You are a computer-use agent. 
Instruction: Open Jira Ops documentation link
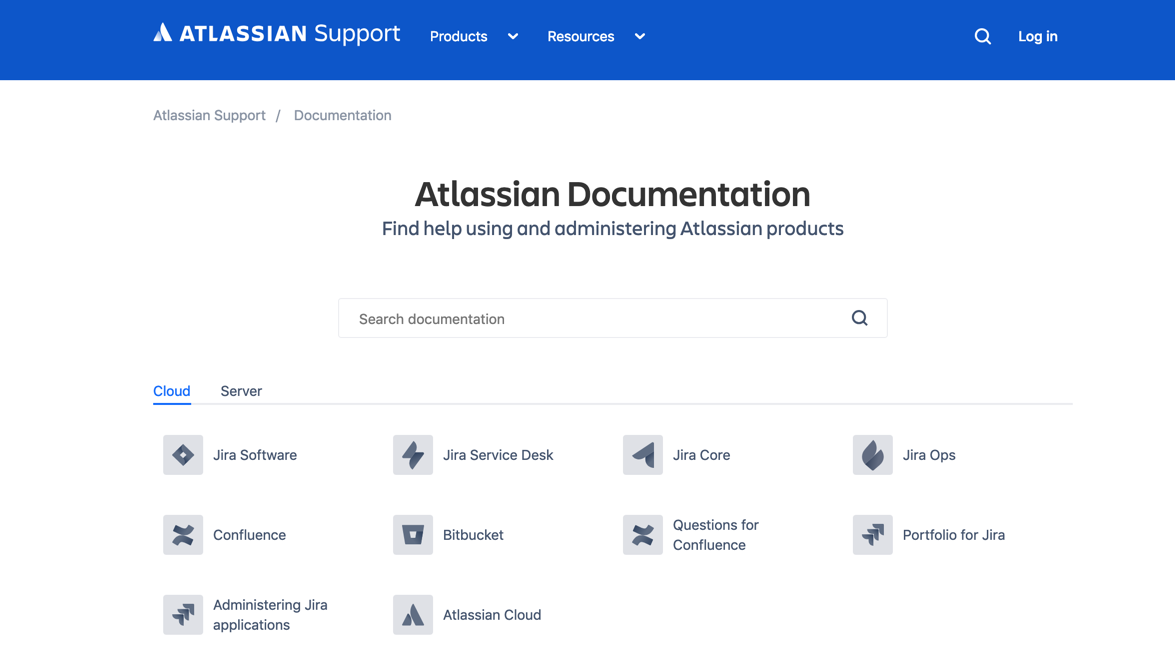point(929,455)
